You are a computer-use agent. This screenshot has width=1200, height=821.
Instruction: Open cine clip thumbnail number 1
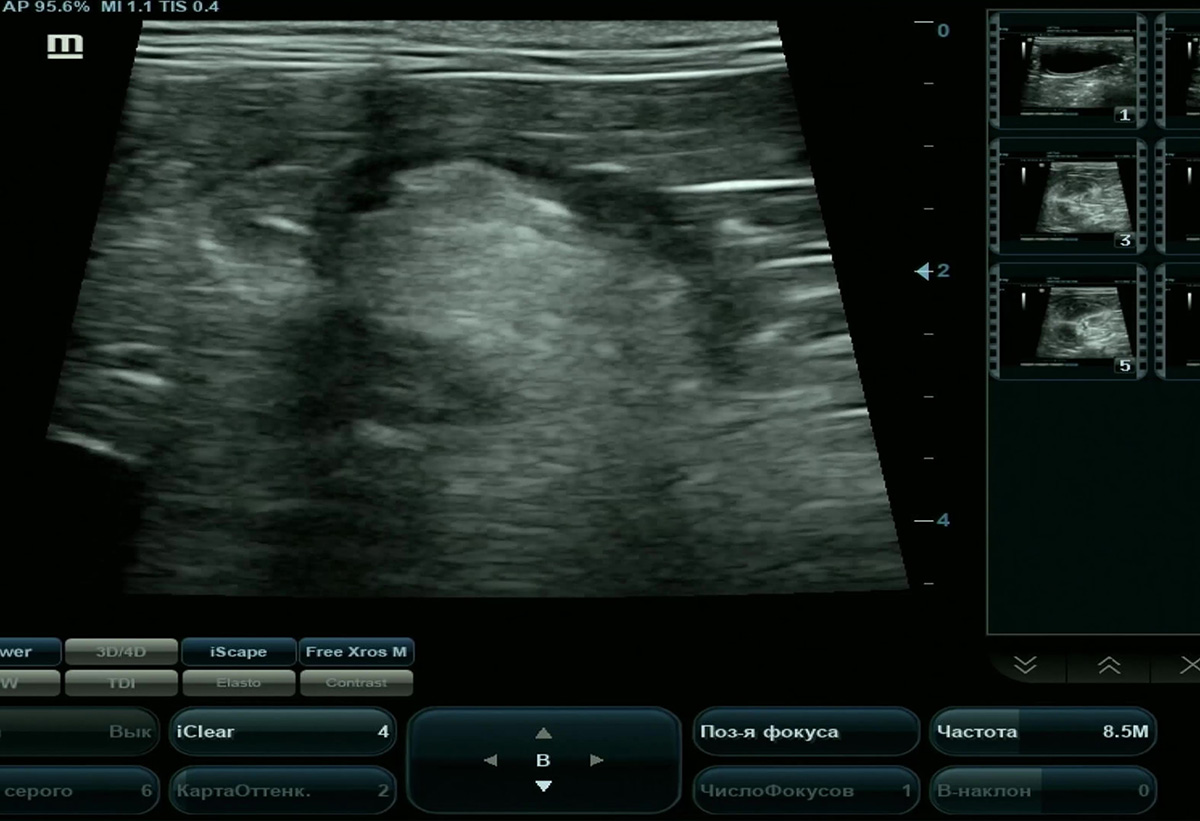1068,70
